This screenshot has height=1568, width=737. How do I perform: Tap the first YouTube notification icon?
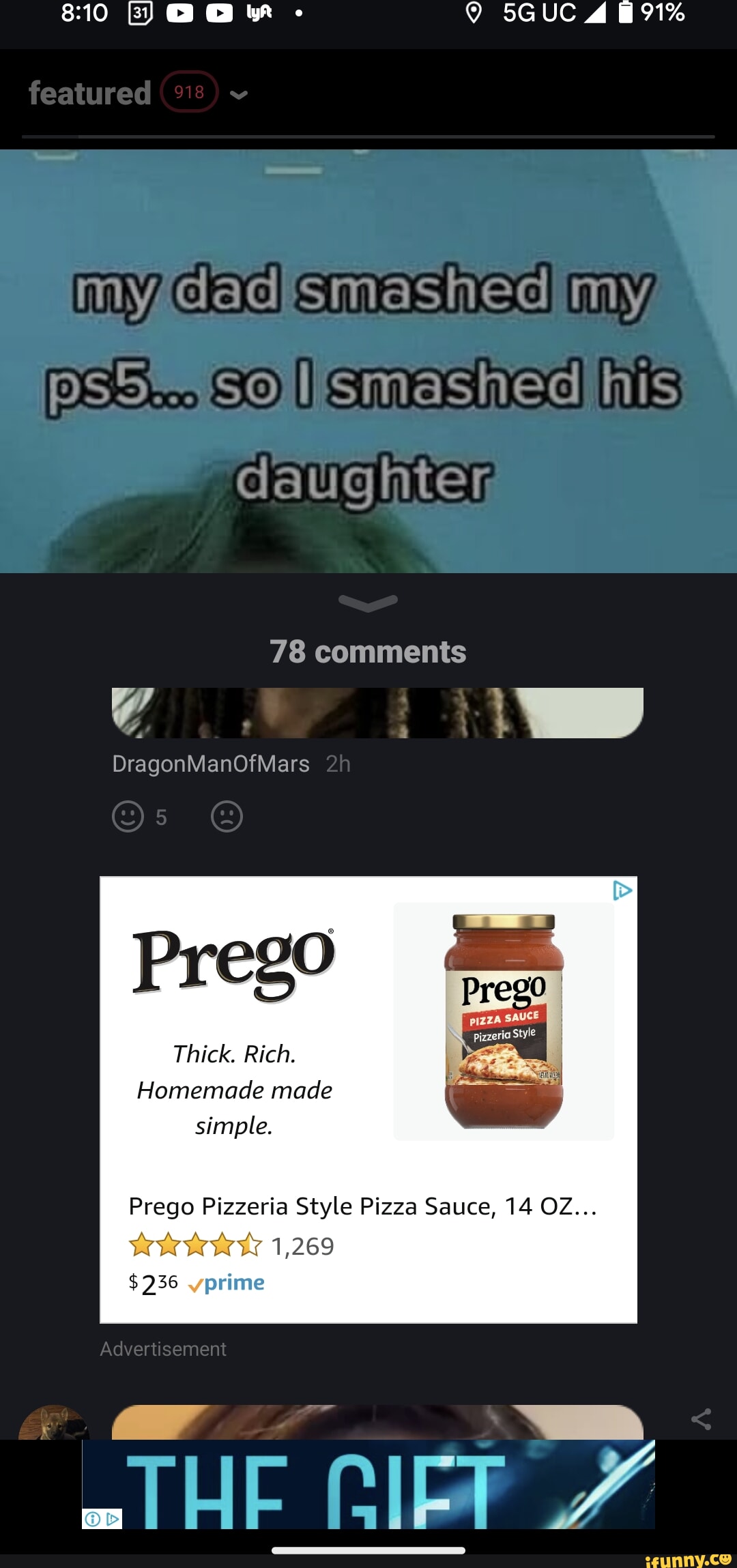tap(180, 13)
